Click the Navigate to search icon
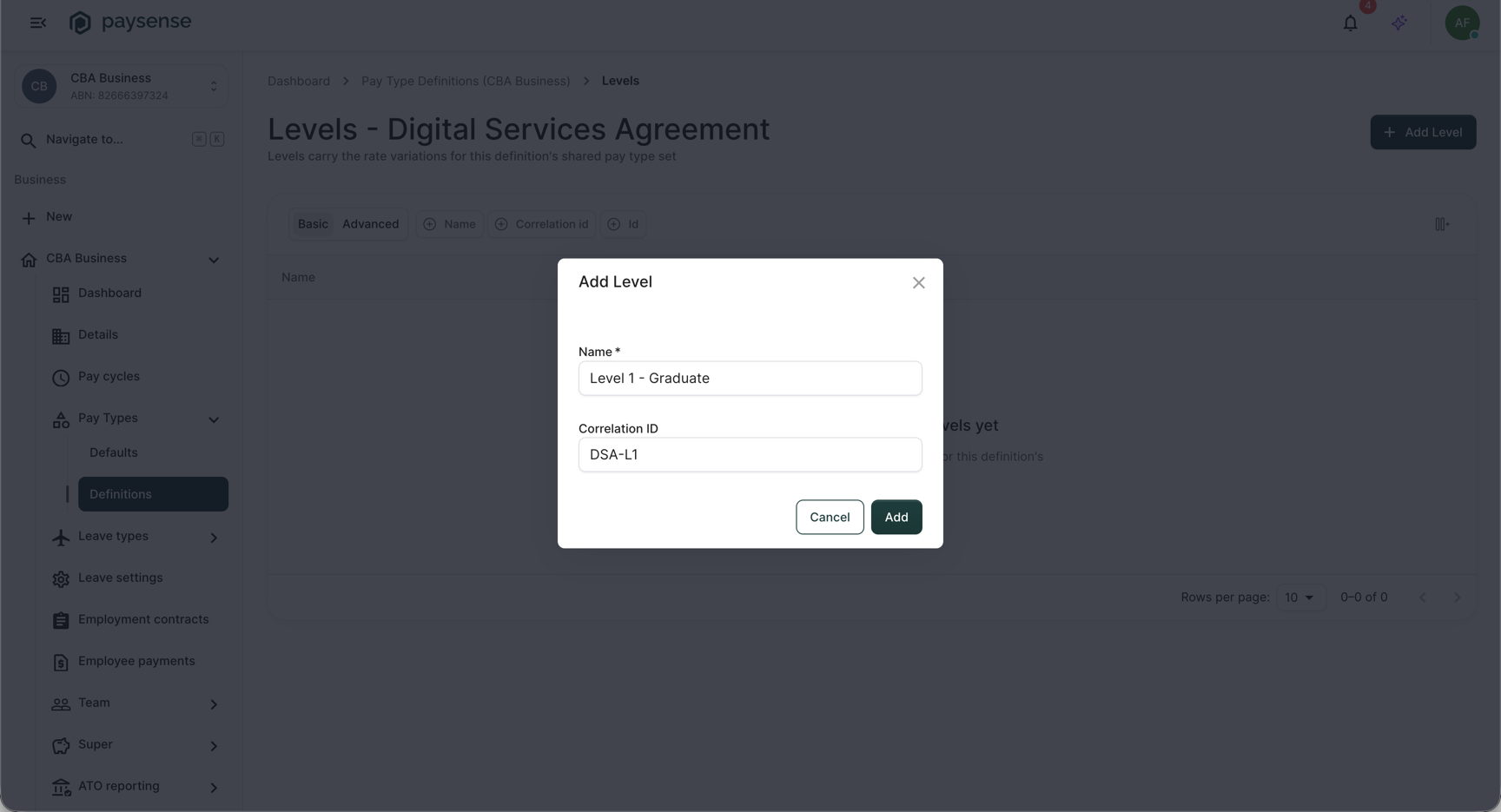Screen dimensions: 1501x812 click(x=29, y=140)
